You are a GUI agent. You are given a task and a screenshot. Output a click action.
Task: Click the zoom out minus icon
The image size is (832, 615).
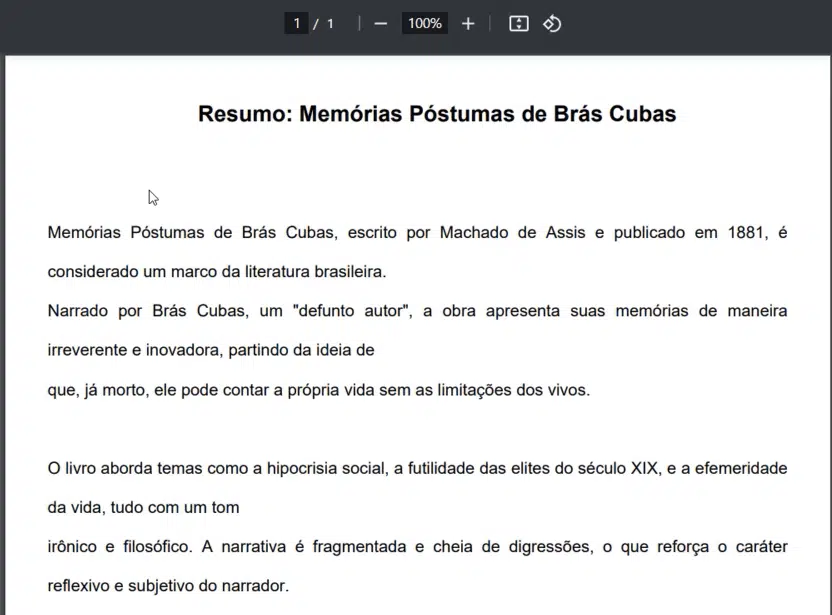point(380,24)
